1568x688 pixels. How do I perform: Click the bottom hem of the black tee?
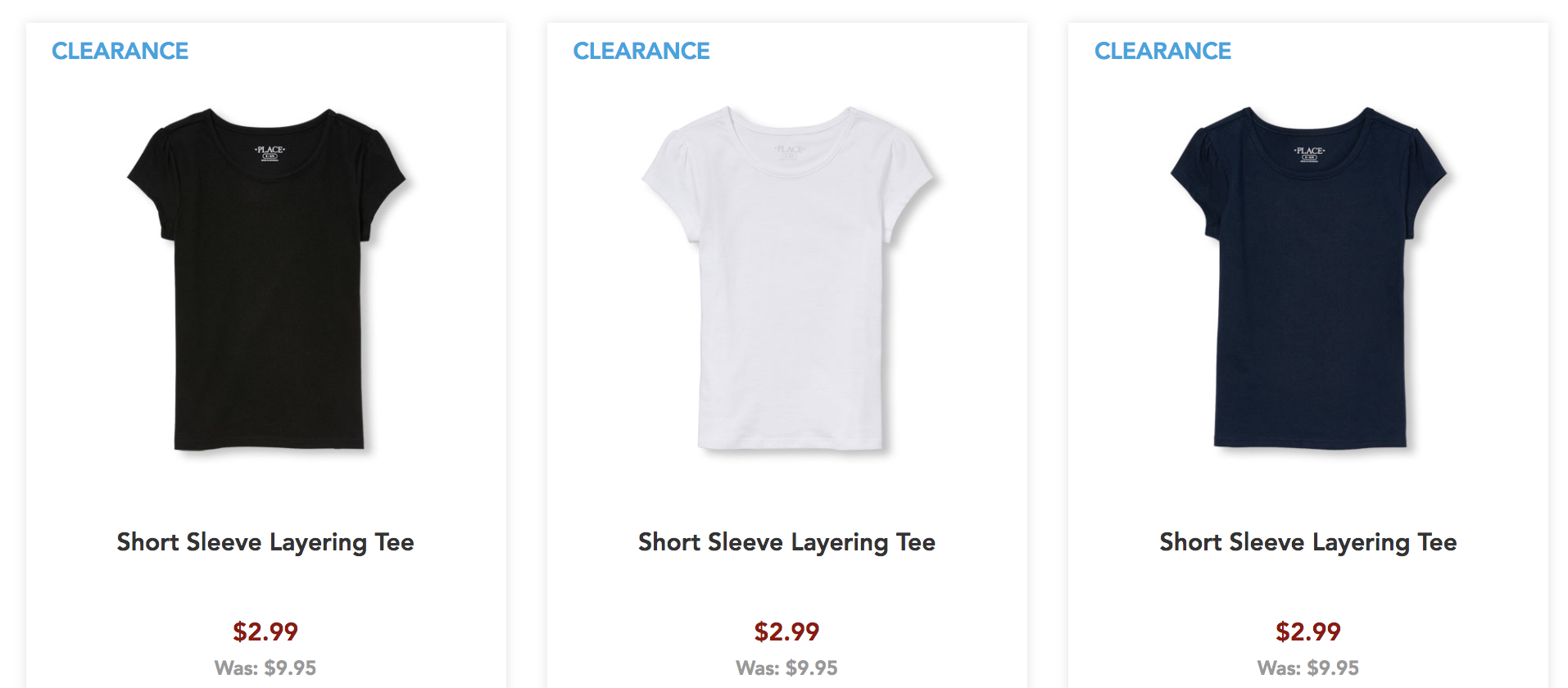tap(269, 443)
